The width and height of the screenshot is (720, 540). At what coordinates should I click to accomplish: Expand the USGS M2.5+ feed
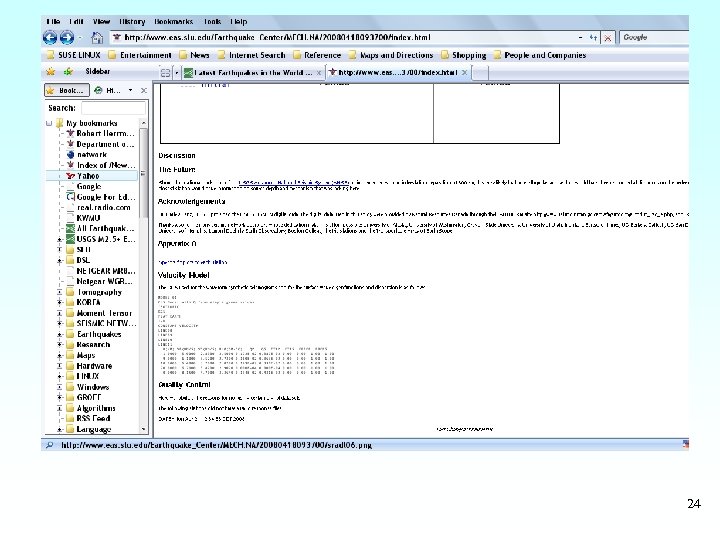point(59,239)
